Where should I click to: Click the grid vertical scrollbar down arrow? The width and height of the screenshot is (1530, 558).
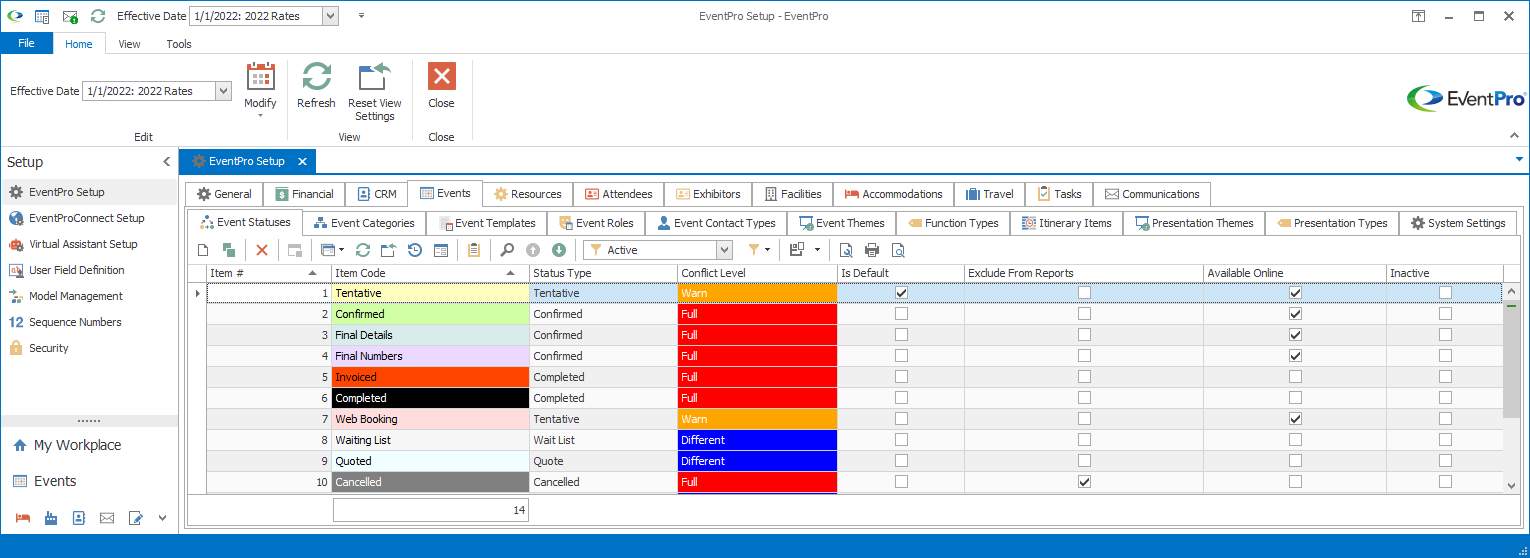coord(1511,485)
